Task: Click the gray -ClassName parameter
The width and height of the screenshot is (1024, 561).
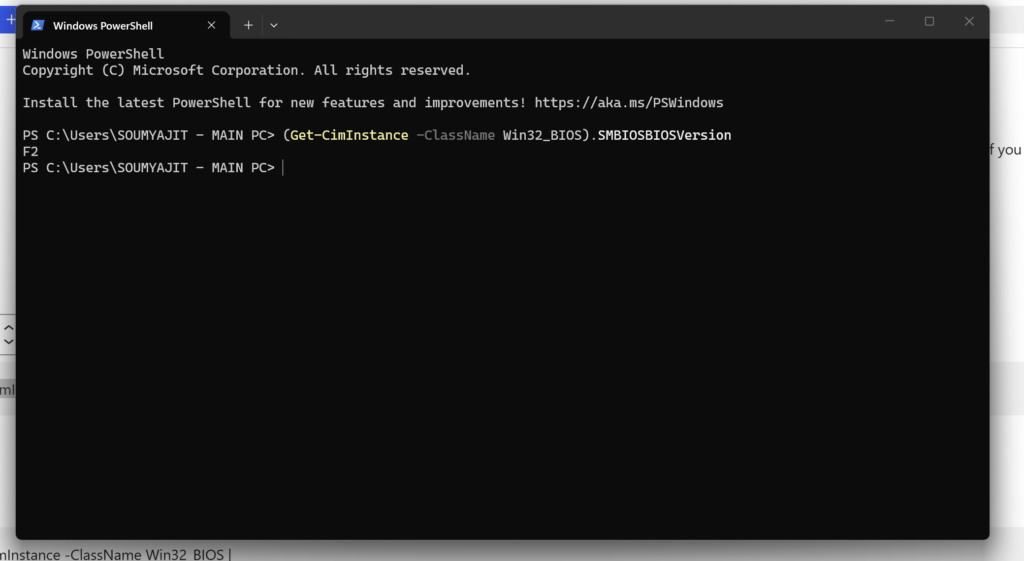Action: [455, 135]
